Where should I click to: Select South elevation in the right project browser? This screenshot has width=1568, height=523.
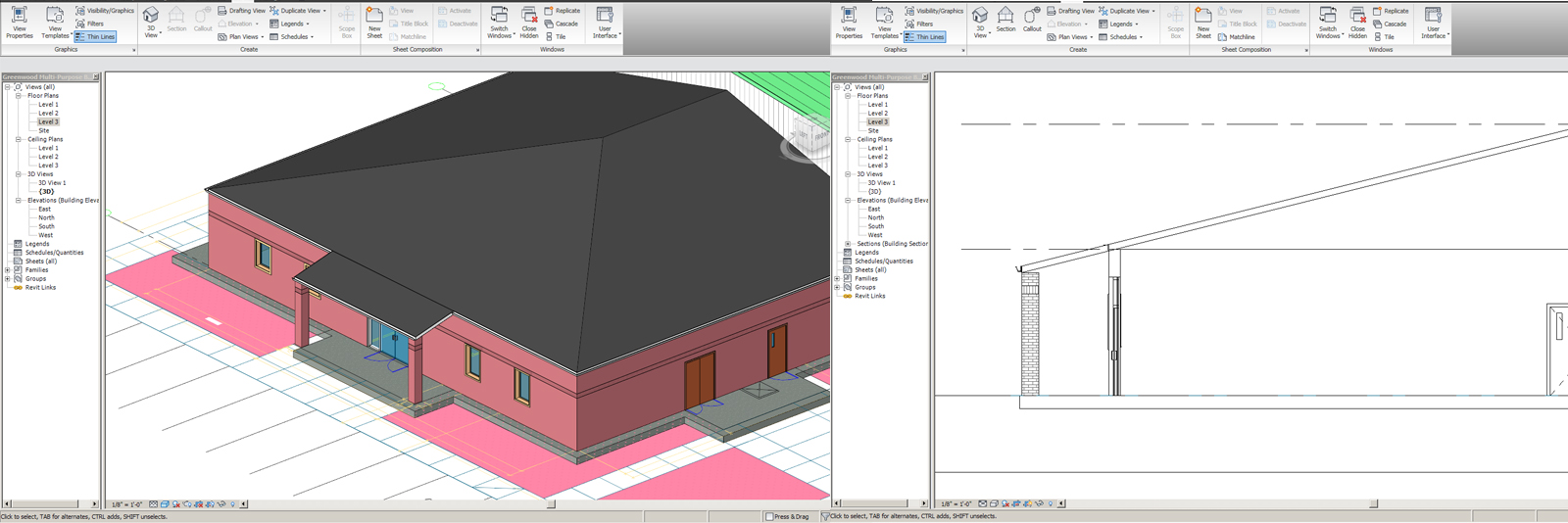click(875, 226)
